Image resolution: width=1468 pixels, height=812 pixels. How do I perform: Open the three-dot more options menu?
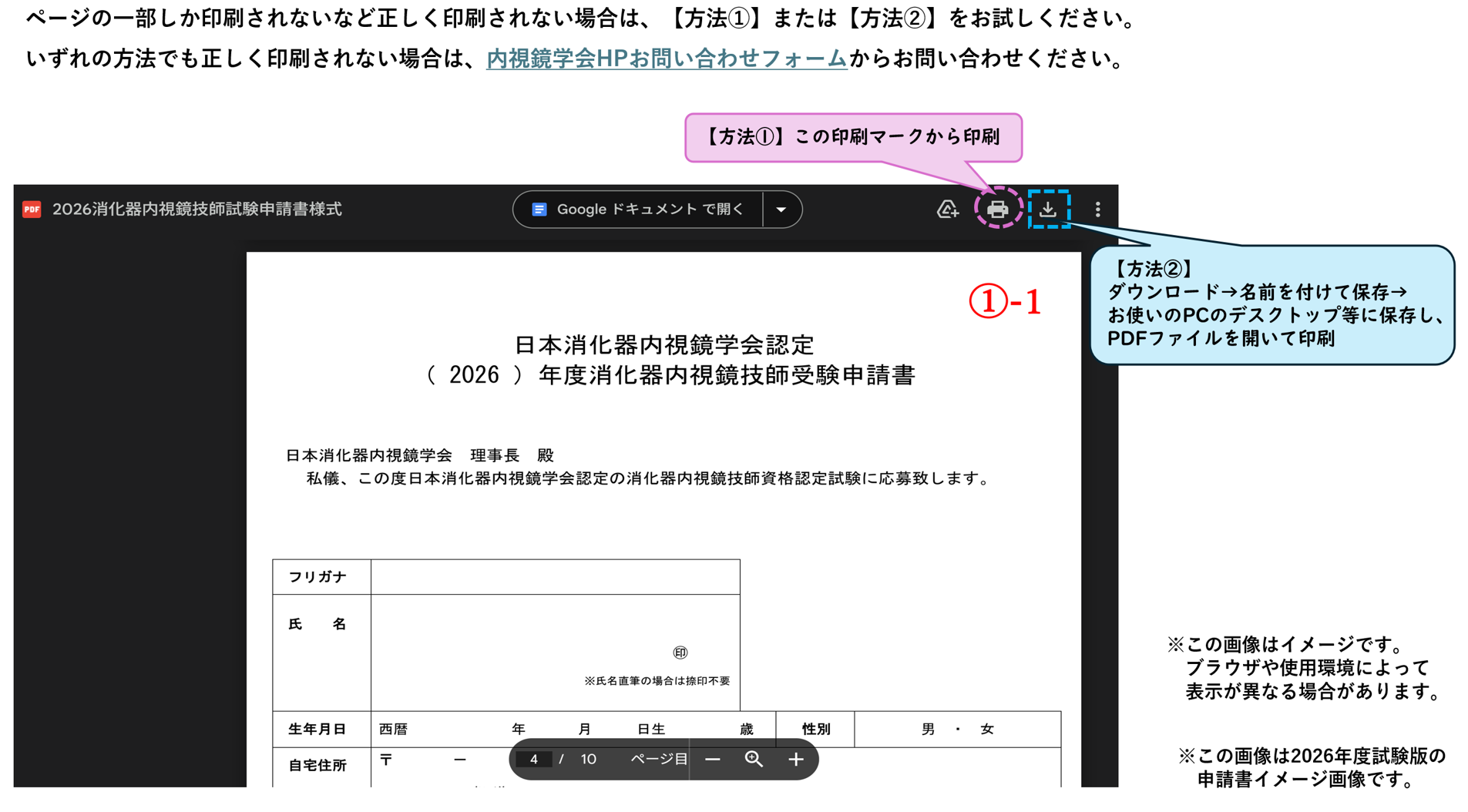coord(1097,209)
